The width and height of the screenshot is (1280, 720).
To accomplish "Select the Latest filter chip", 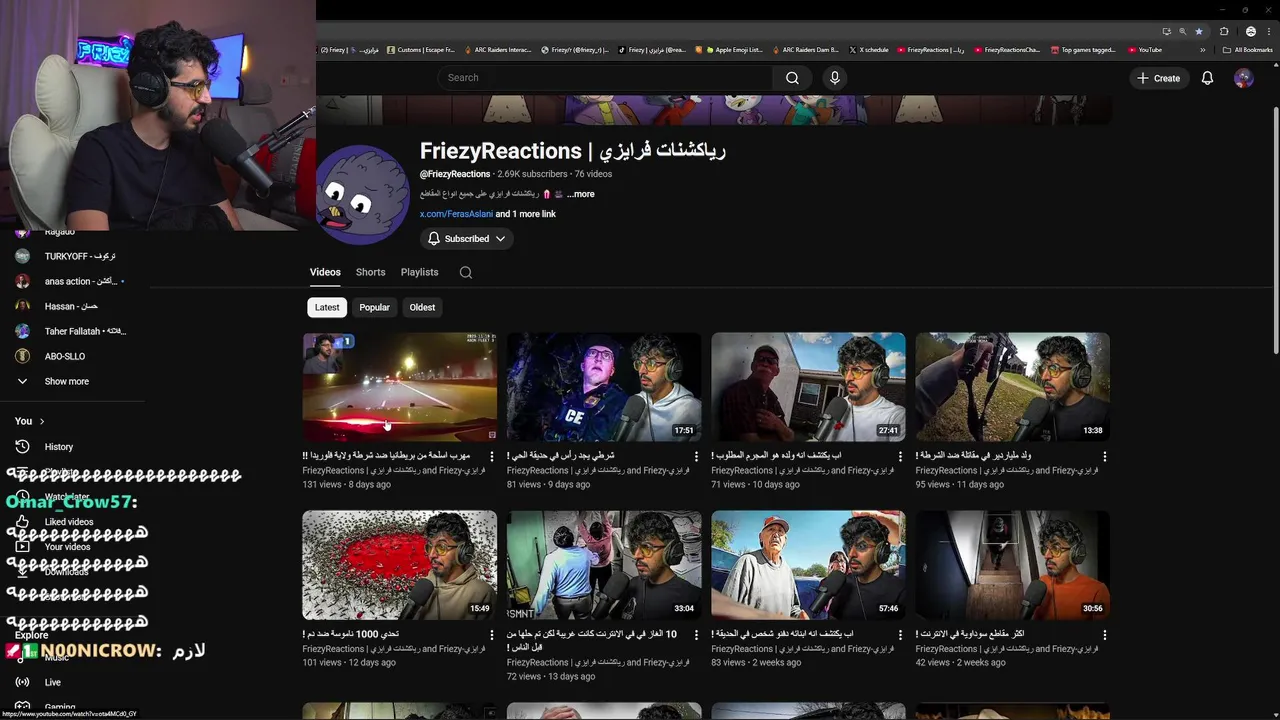I will 327,307.
